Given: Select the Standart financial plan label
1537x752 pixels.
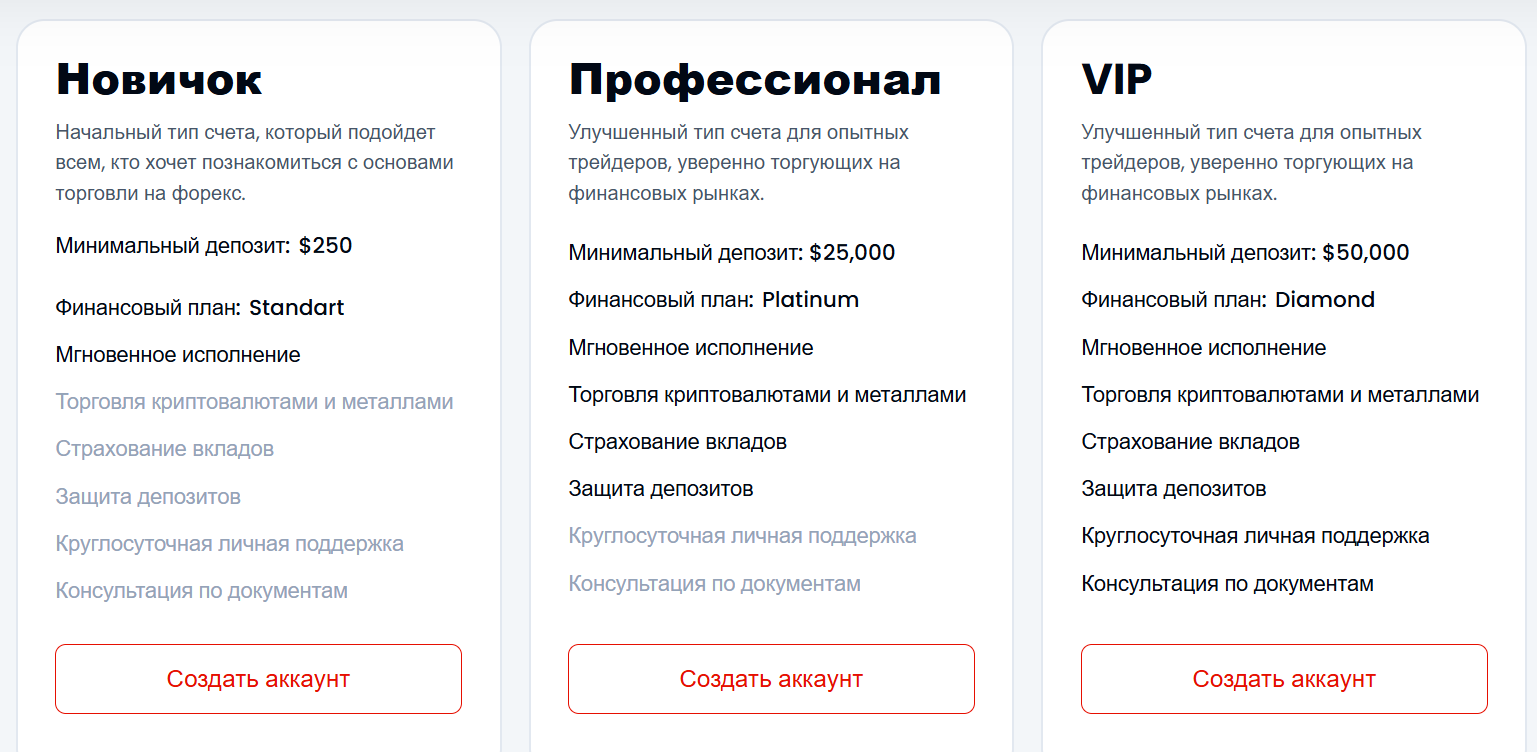Looking at the screenshot, I should 296,308.
